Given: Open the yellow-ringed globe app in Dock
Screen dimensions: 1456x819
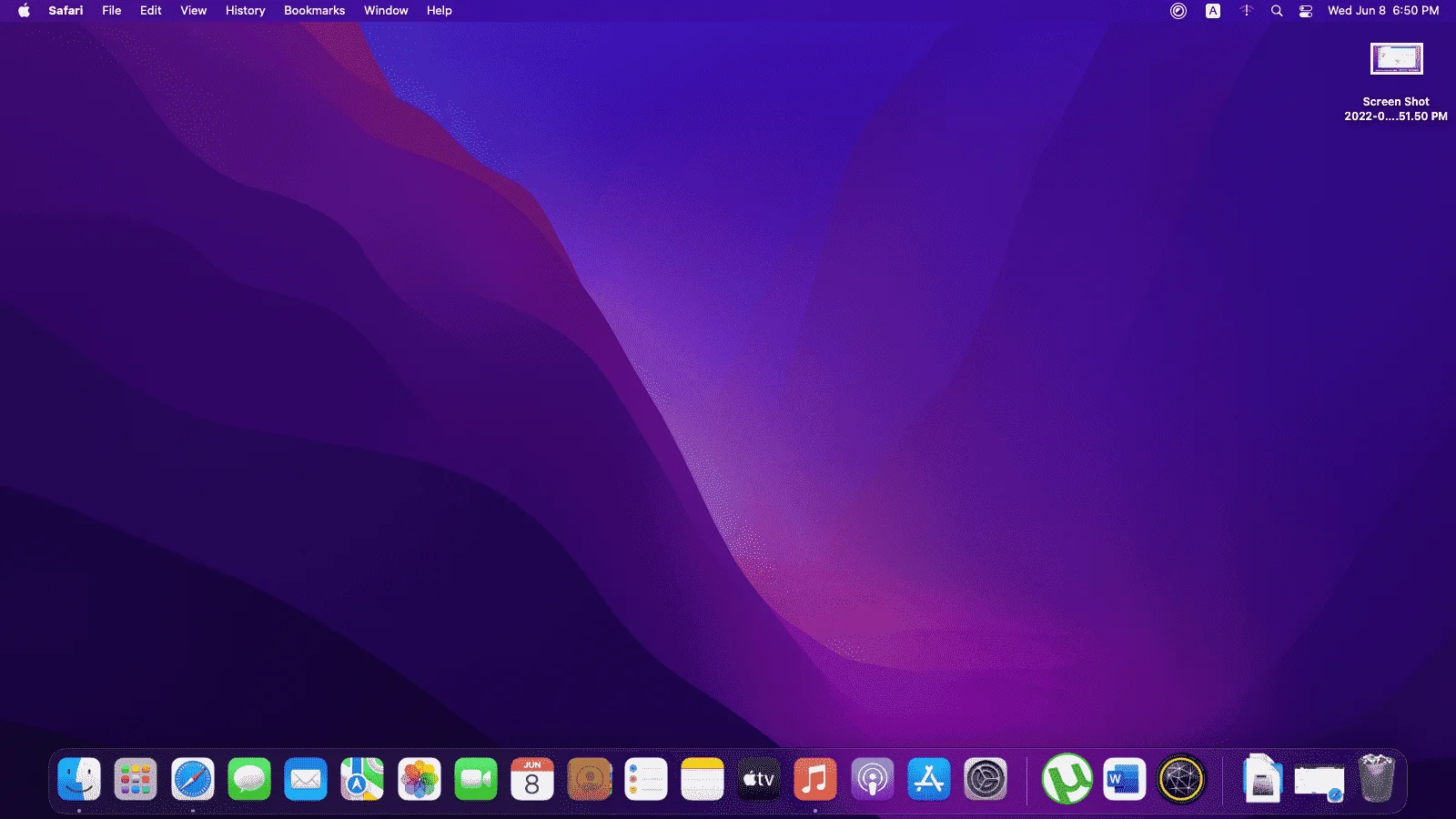Looking at the screenshot, I should (1181, 780).
